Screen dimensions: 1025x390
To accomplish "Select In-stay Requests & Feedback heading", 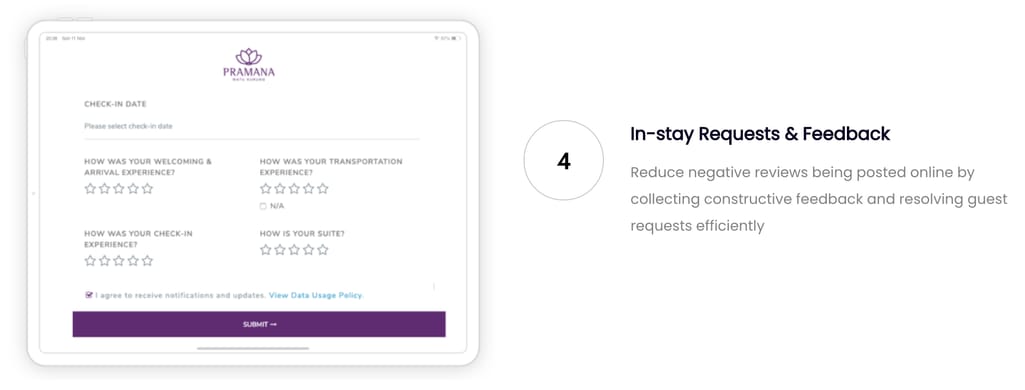I will click(760, 134).
